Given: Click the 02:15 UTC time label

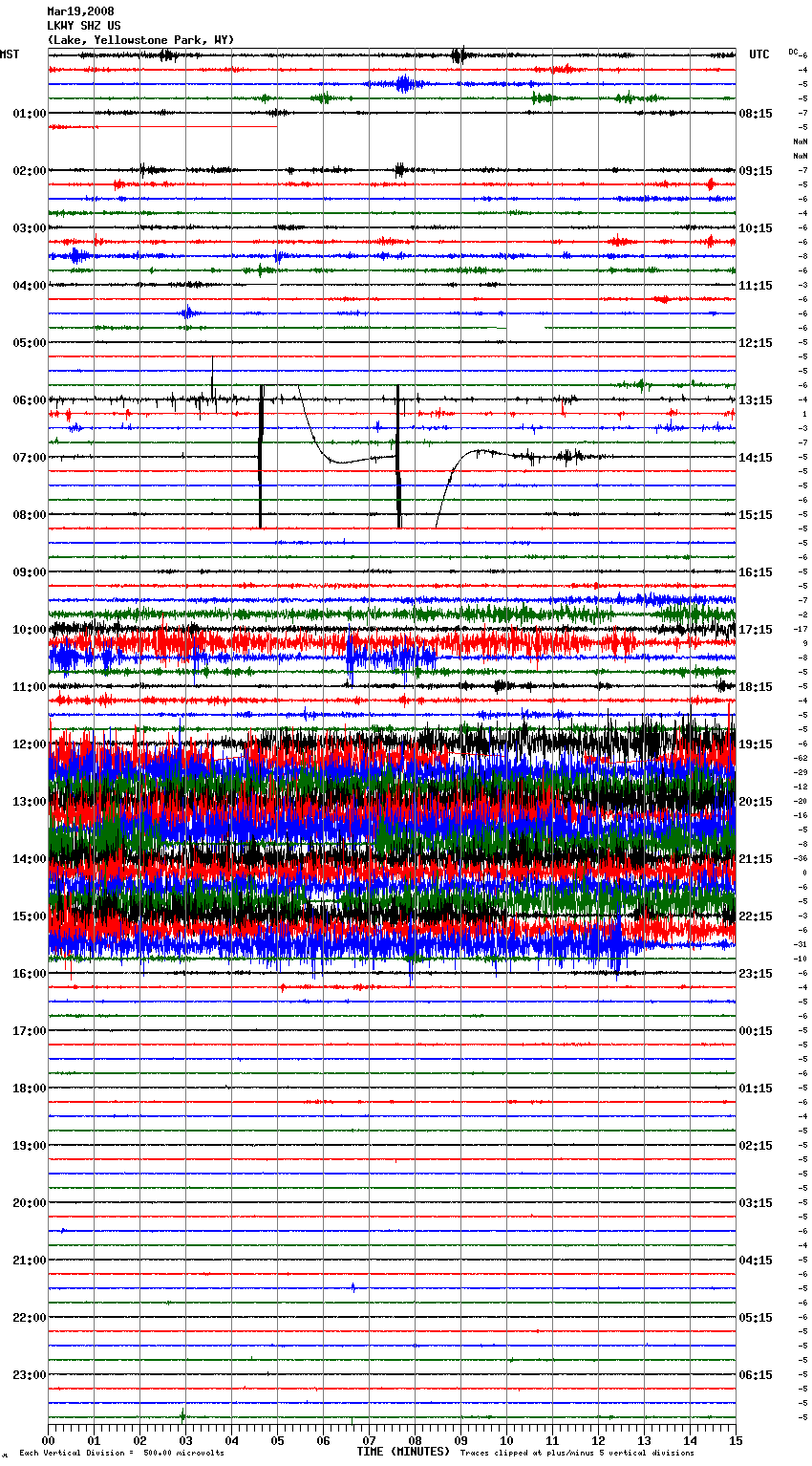Looking at the screenshot, I should [756, 1146].
